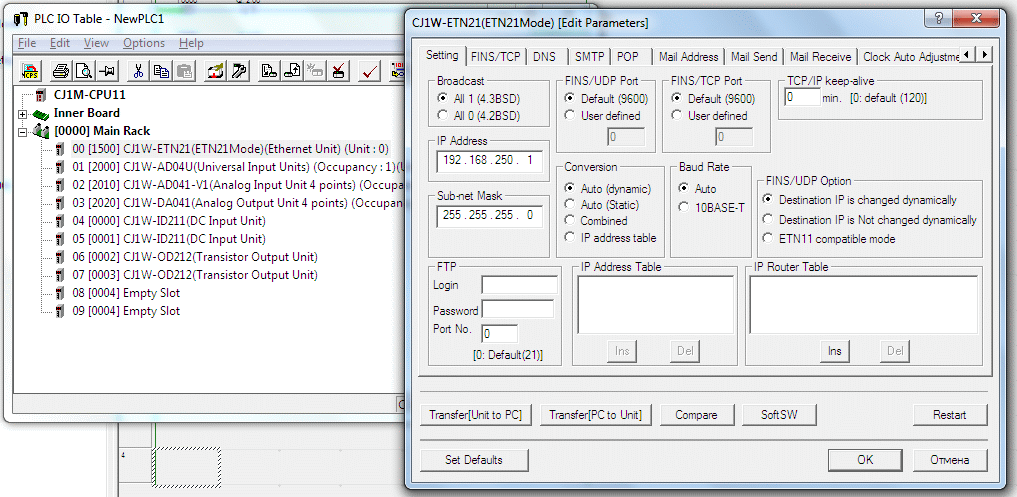Click the Cut scissors icon

tap(138, 71)
